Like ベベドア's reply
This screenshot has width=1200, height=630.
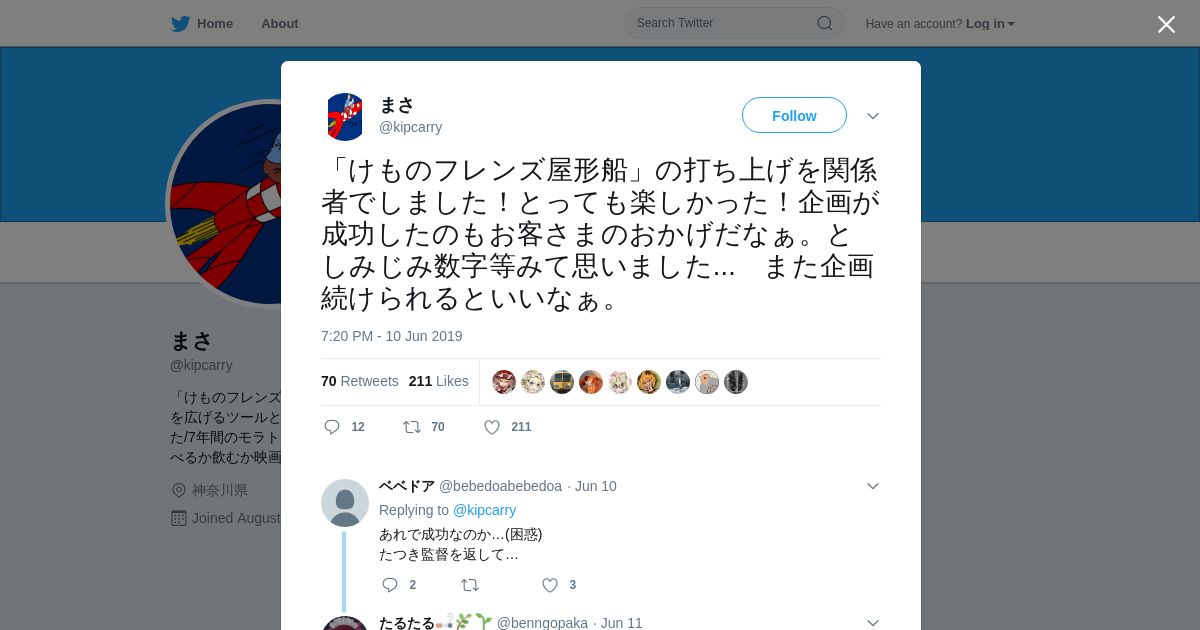550,585
